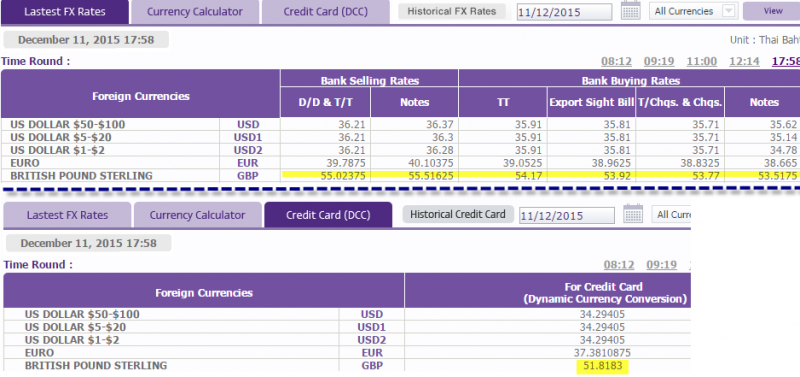This screenshot has width=800, height=377.
Task: Click EURO row in upper table
Action: [x=400, y=163]
